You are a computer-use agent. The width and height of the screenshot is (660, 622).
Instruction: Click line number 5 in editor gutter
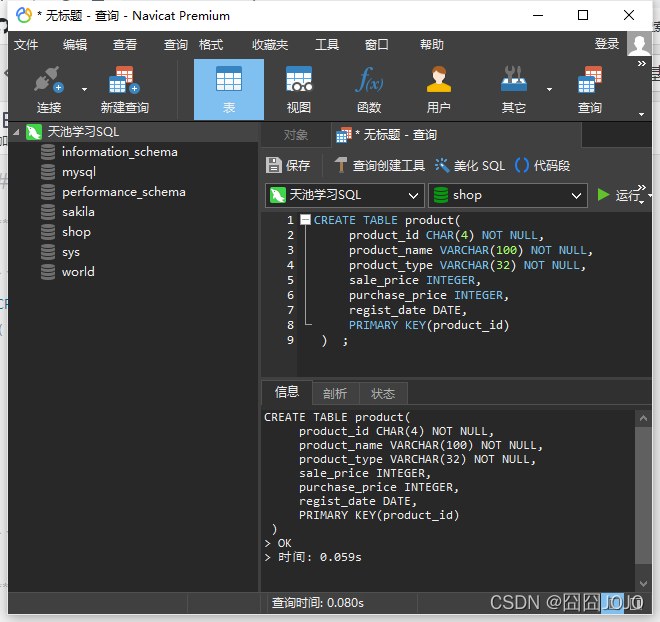pyautogui.click(x=290, y=280)
